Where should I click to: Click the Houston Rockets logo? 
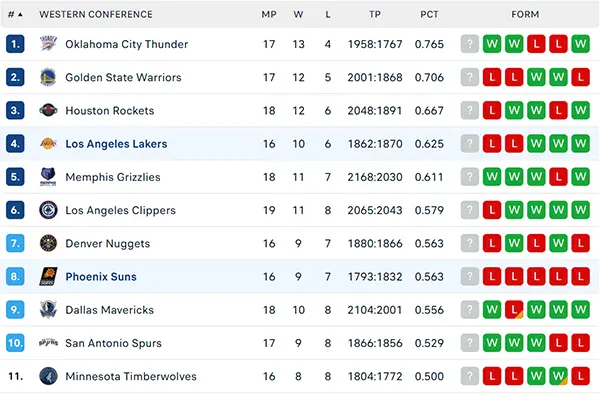point(49,110)
